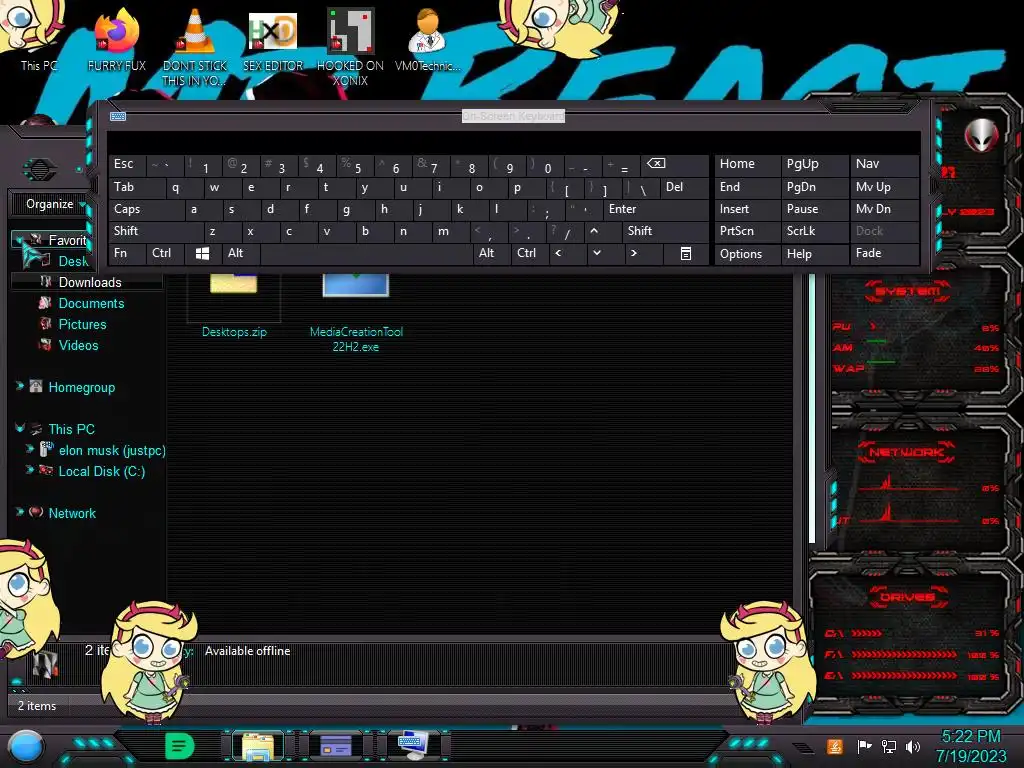Toggle the Caps key on keyboard
Viewport: 1024px width, 768px height.
(x=146, y=209)
